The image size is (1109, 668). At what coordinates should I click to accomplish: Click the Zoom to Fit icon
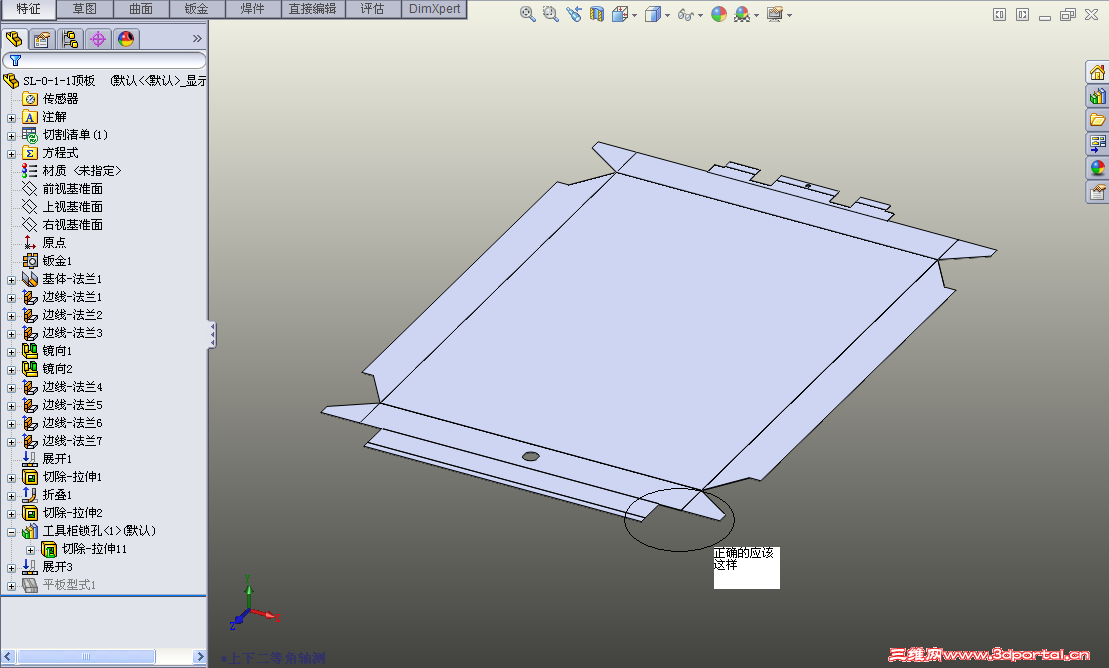tap(527, 14)
